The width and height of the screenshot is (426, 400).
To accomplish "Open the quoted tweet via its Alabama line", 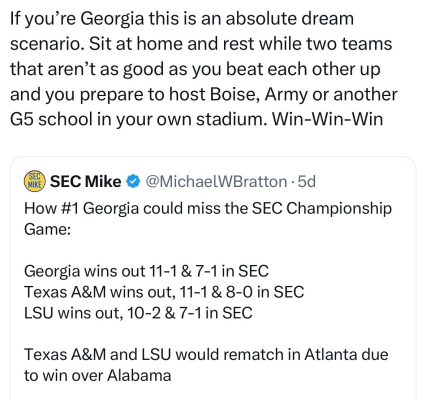I will tap(98, 375).
